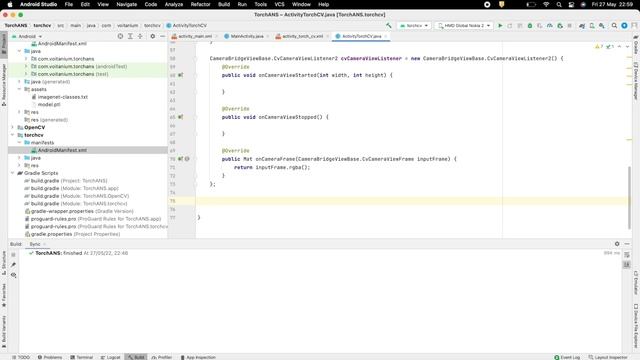Open the torchcv run configuration dropdown

[414, 25]
